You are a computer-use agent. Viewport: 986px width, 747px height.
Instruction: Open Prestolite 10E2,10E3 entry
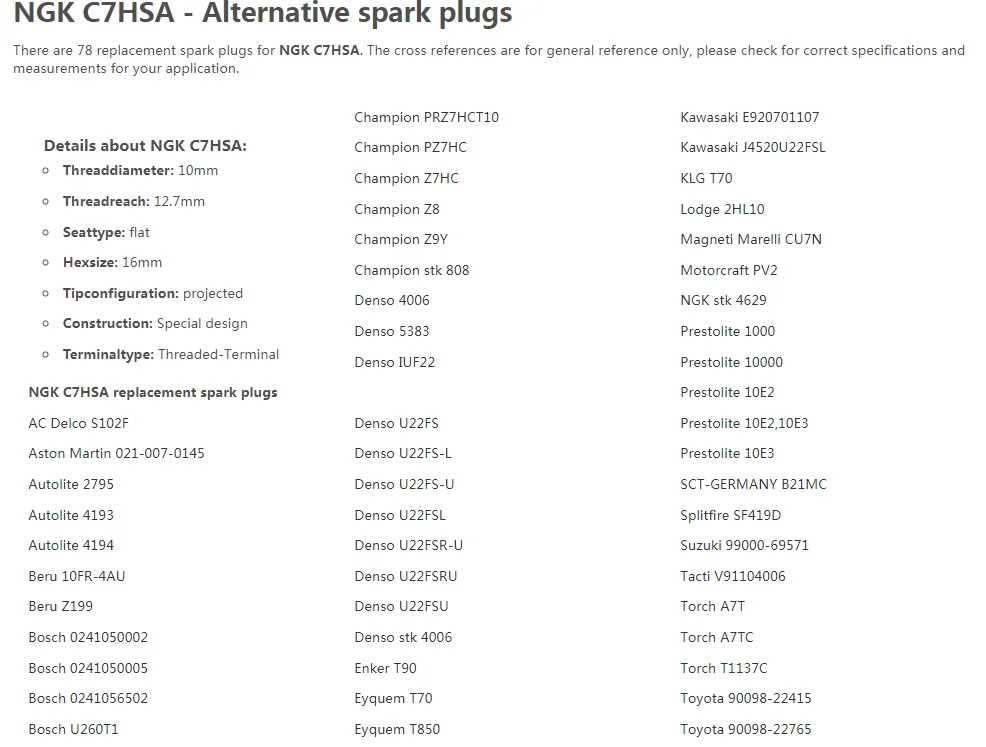click(x=744, y=423)
